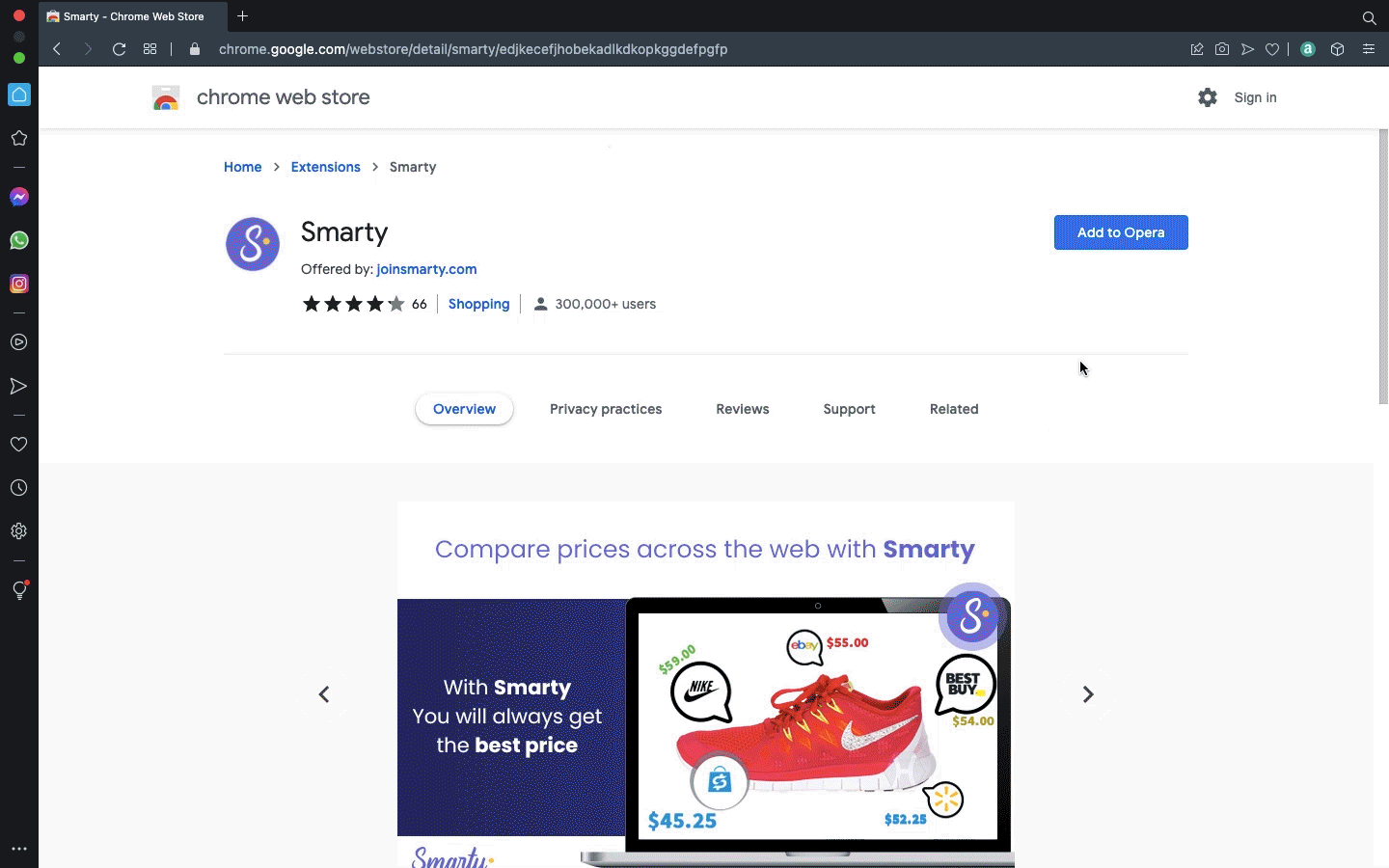Open joinsmarty.com publisher link
The width and height of the screenshot is (1389, 868).
click(x=426, y=269)
